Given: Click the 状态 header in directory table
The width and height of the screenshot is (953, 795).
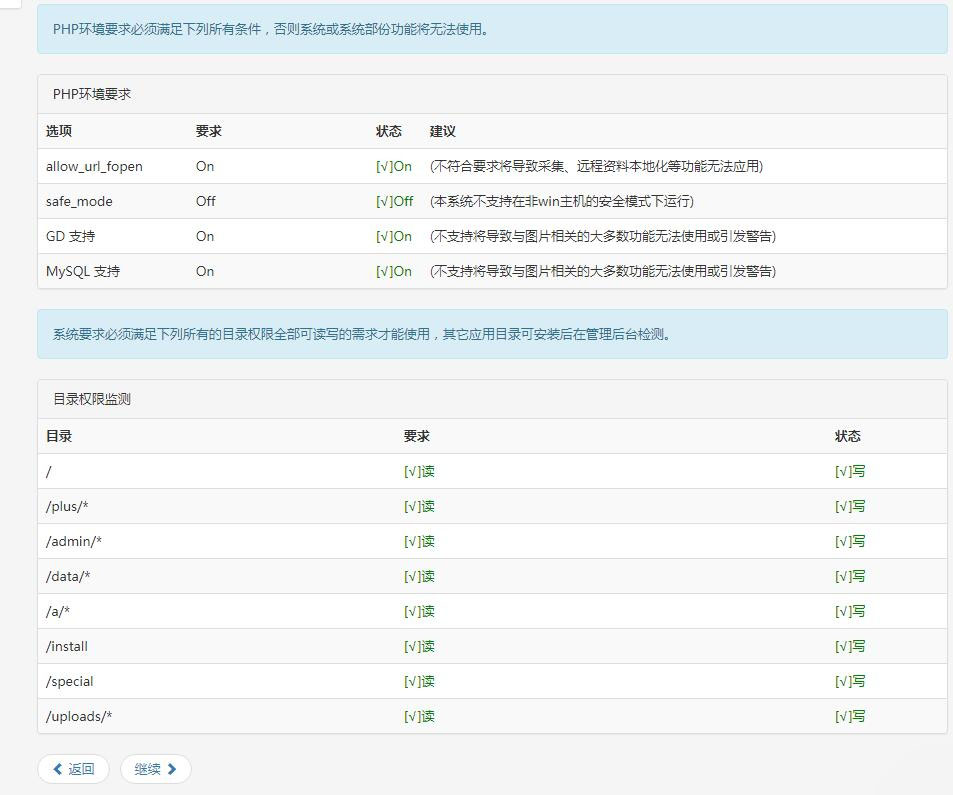Looking at the screenshot, I should point(848,436).
